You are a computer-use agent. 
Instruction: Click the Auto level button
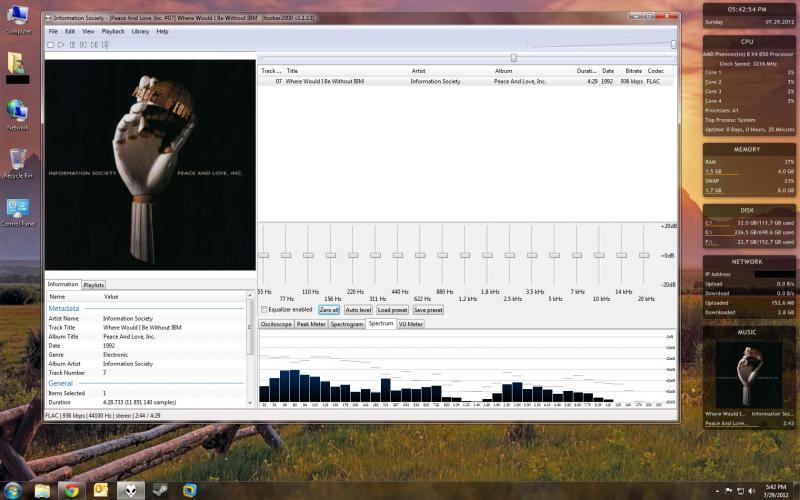coord(358,310)
